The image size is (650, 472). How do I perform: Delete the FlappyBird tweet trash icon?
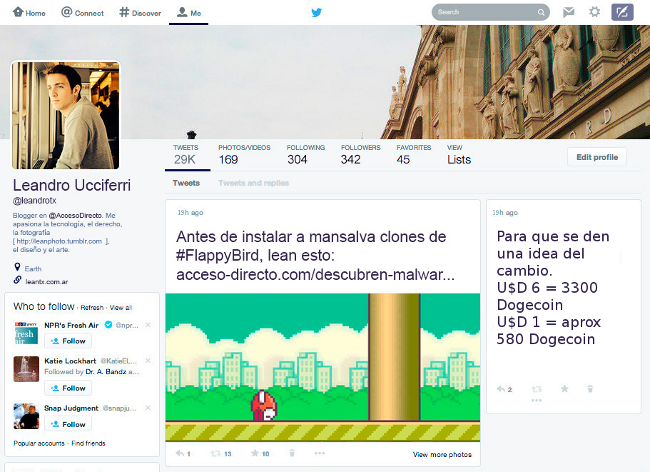pos(292,453)
